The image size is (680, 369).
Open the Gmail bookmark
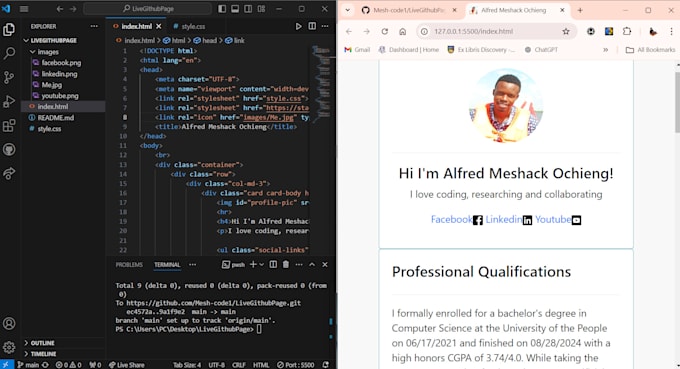coord(357,50)
